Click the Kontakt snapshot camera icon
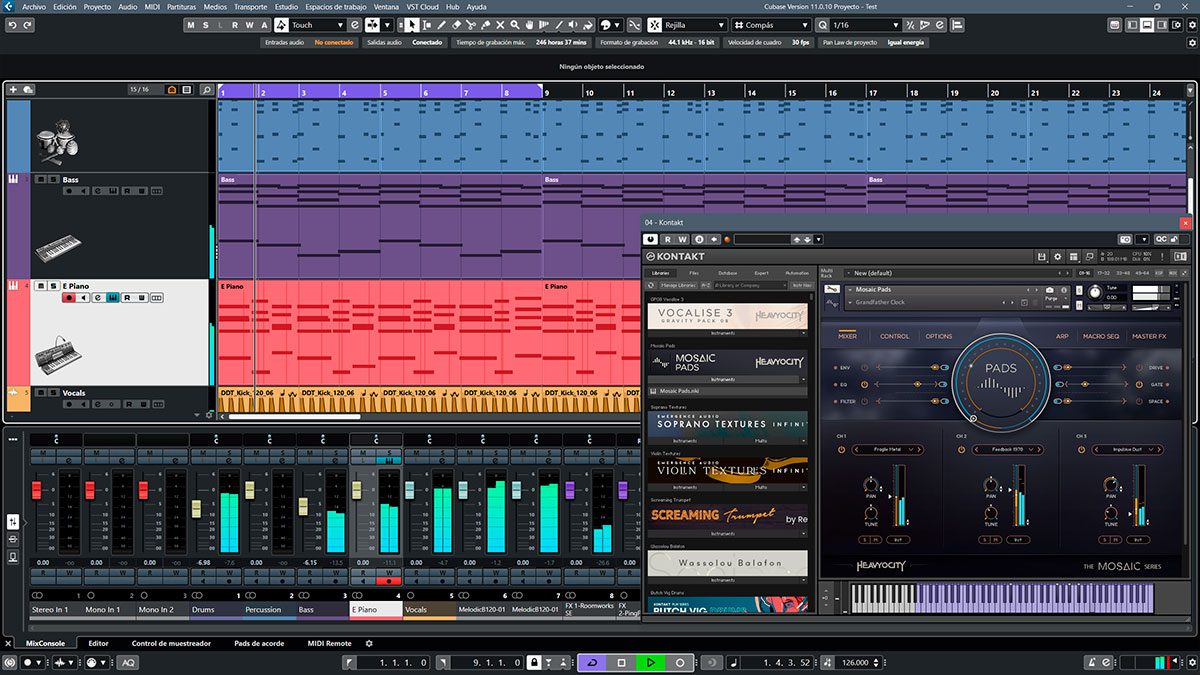The height and width of the screenshot is (675, 1200). [1125, 239]
